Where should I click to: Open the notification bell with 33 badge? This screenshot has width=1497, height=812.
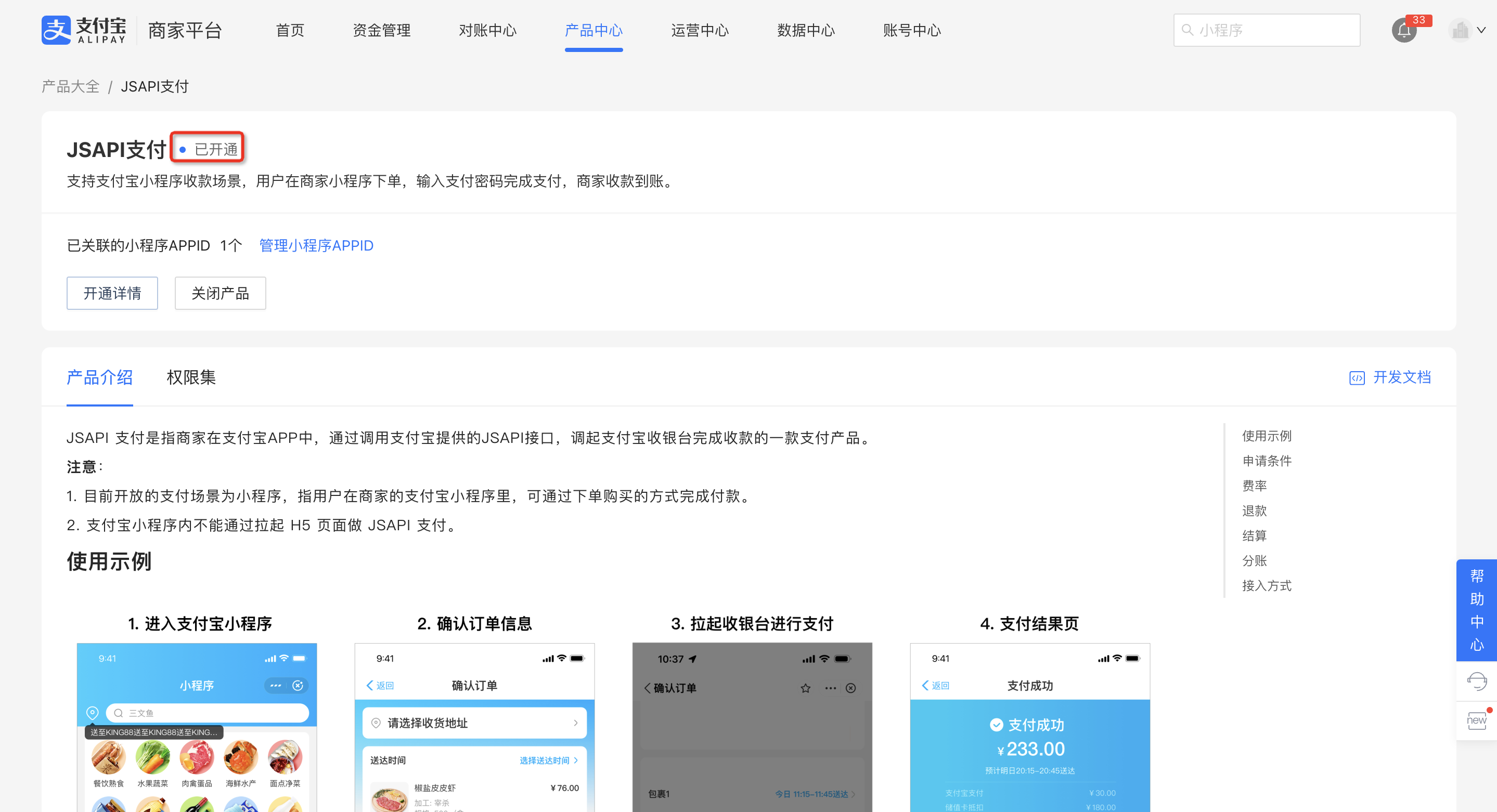click(1404, 31)
